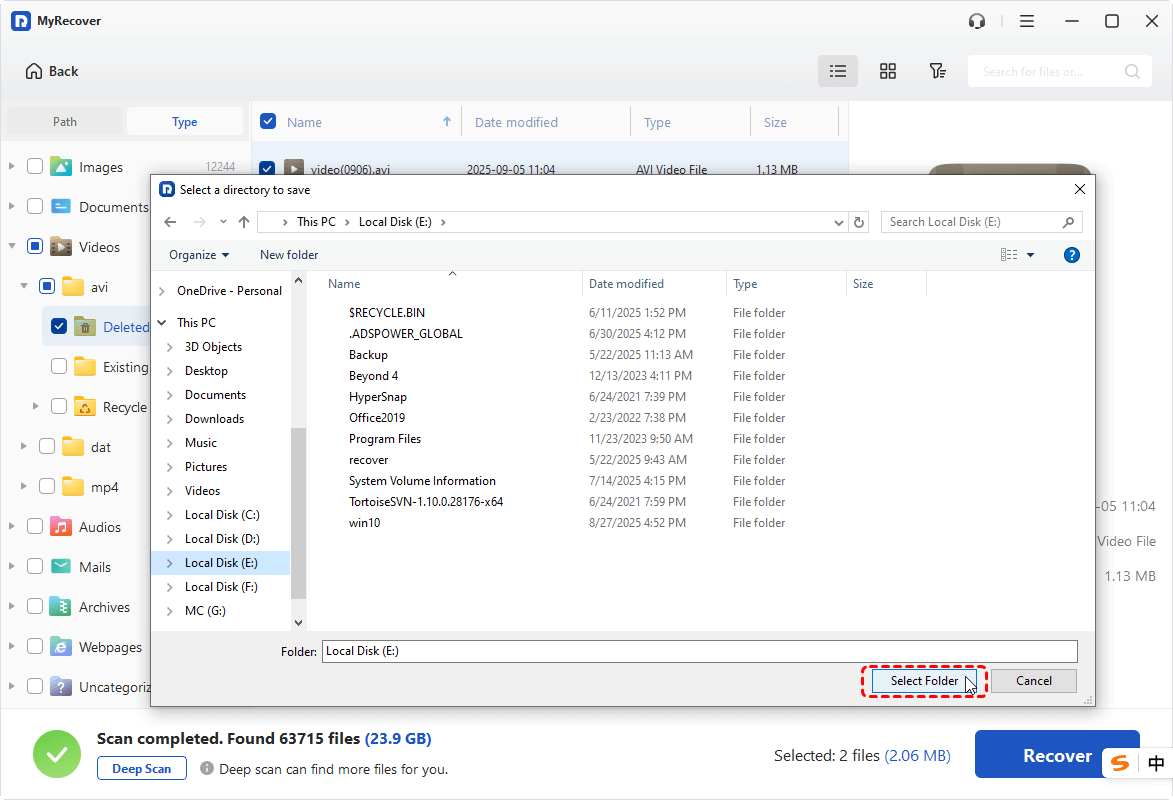The image size is (1173, 800).
Task: Click the Uncategorized category icon
Action: (61, 686)
